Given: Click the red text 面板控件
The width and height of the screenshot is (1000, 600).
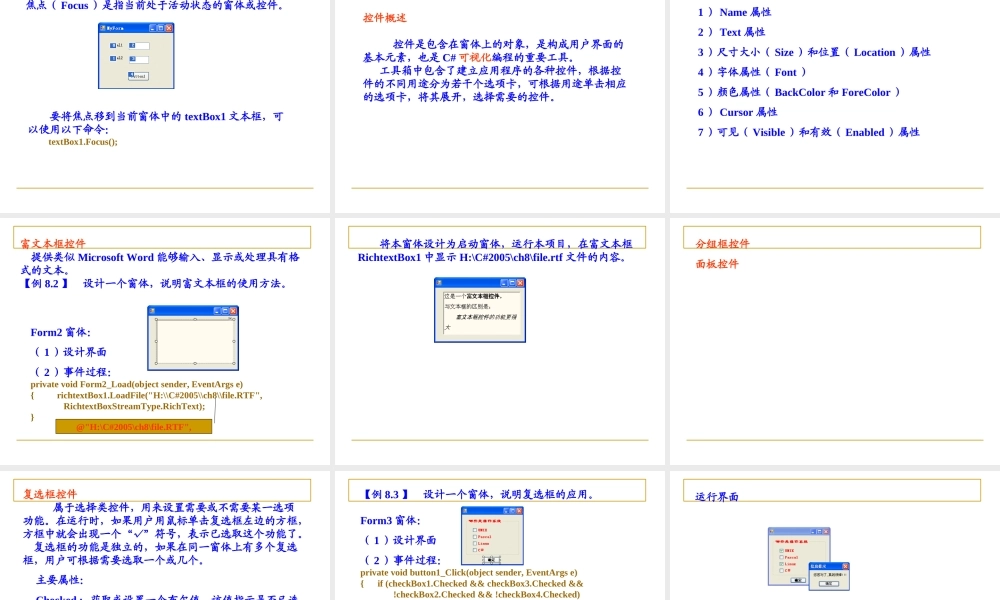Looking at the screenshot, I should (x=717, y=264).
